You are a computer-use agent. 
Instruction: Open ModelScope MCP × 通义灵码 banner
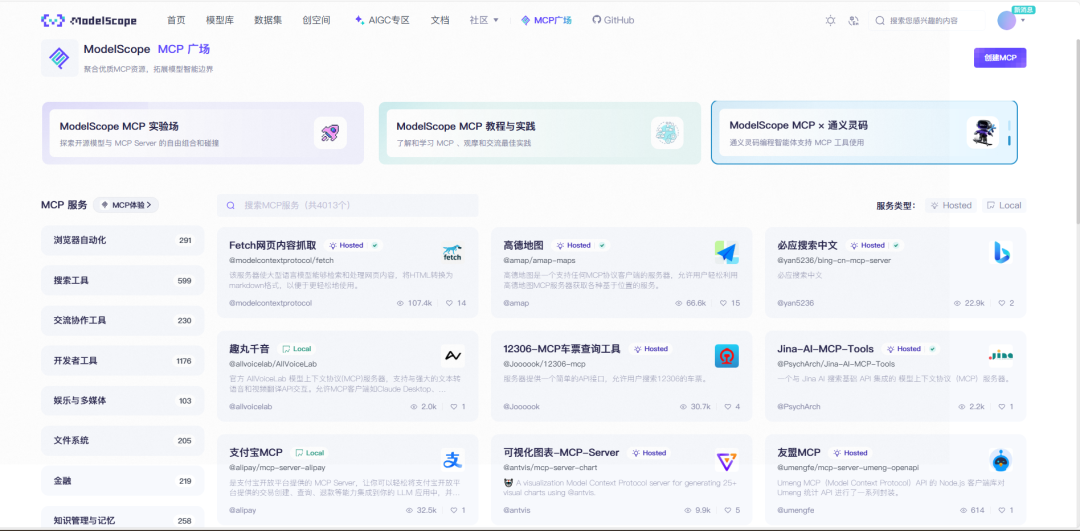pyautogui.click(x=864, y=133)
